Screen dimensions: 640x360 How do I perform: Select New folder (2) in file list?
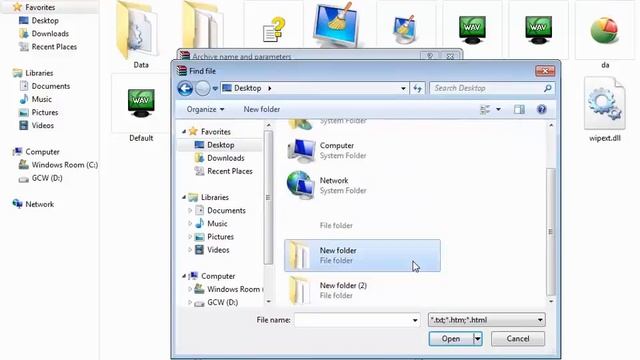coord(362,290)
